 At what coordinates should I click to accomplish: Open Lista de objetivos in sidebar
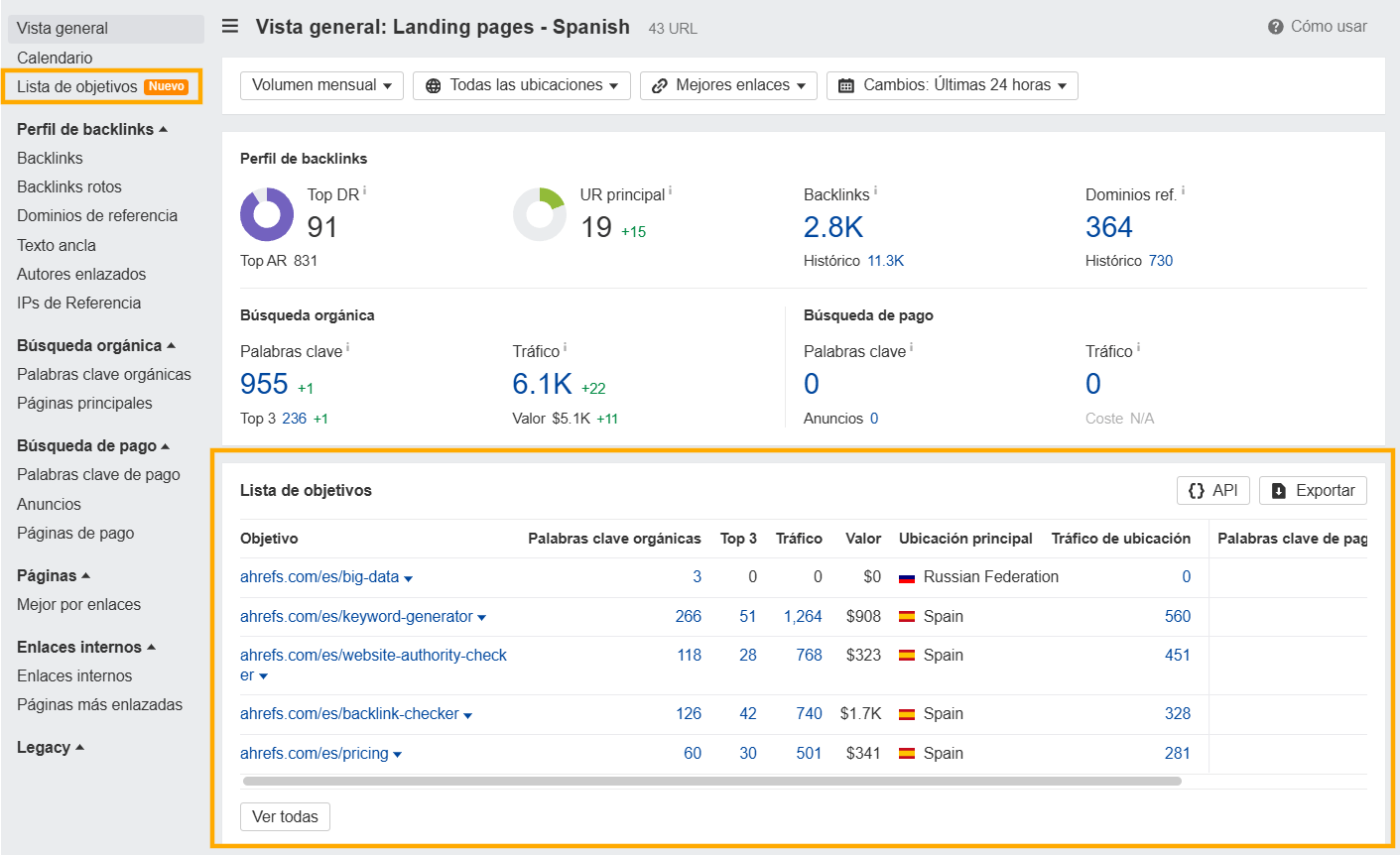click(x=77, y=86)
